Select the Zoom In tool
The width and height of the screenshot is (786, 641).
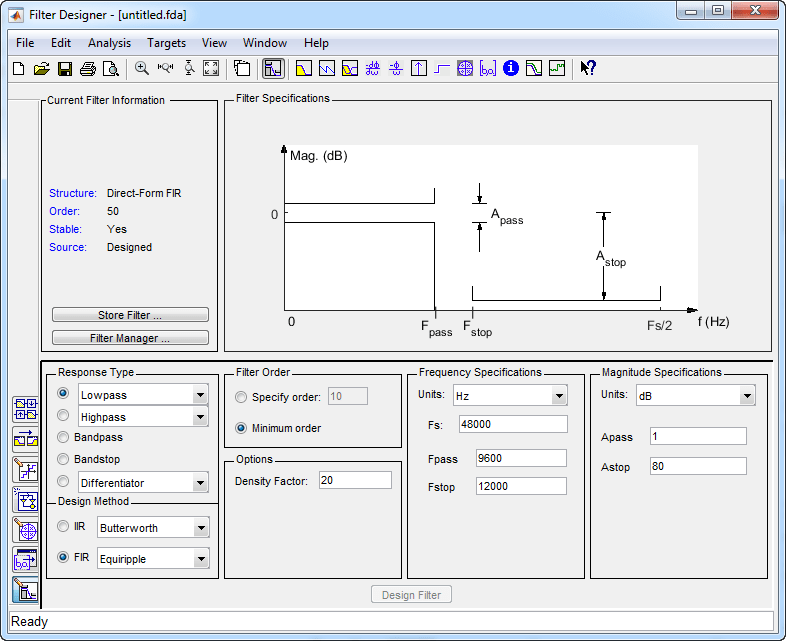coord(142,69)
